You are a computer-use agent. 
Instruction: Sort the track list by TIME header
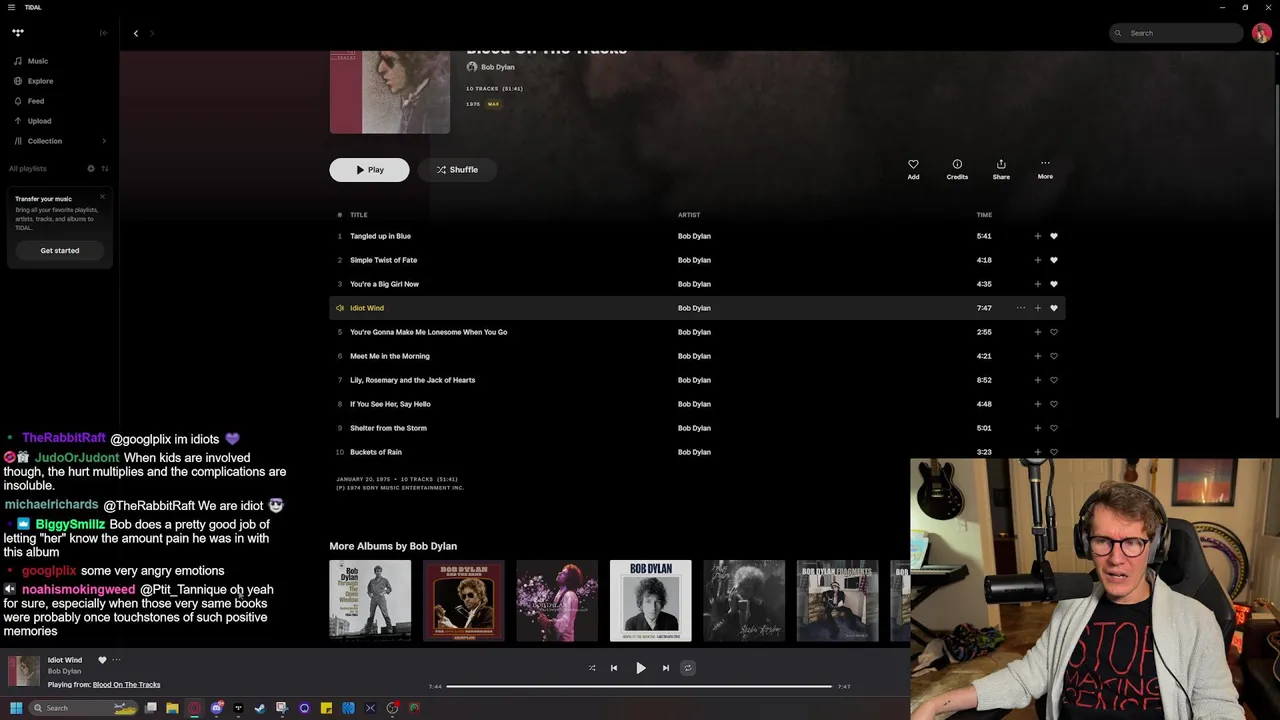[x=984, y=215]
